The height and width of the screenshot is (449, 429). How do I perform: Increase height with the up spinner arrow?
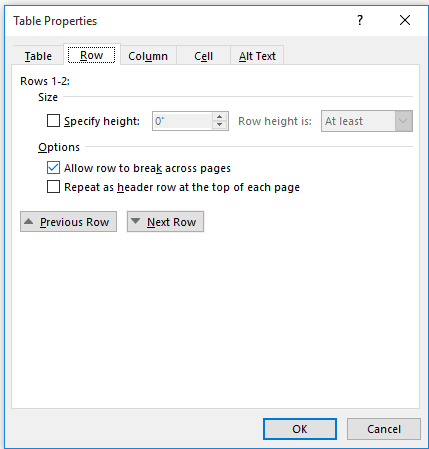(x=219, y=117)
